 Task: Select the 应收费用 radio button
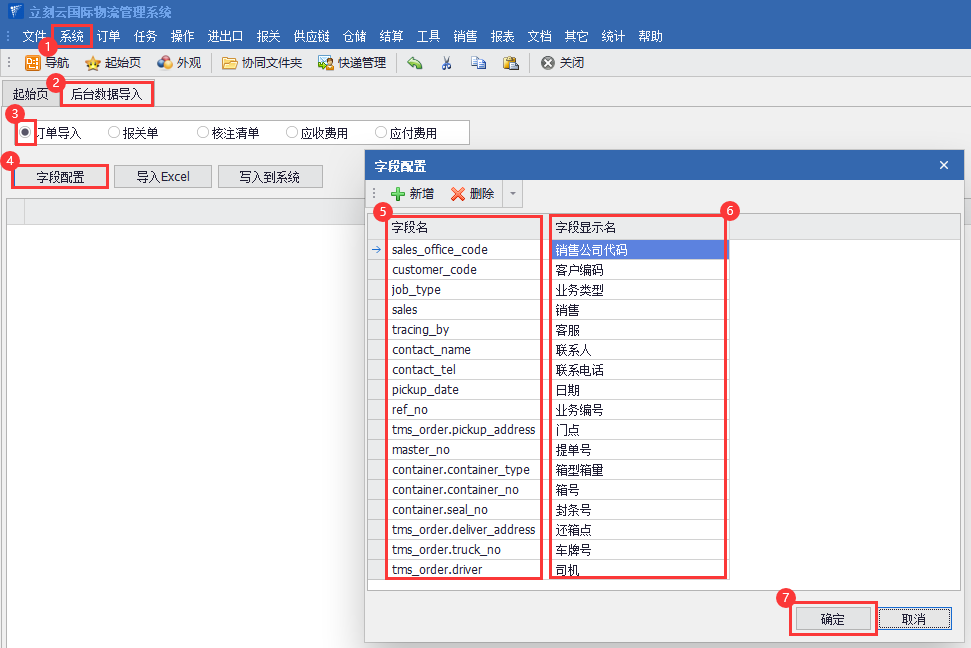[x=292, y=132]
